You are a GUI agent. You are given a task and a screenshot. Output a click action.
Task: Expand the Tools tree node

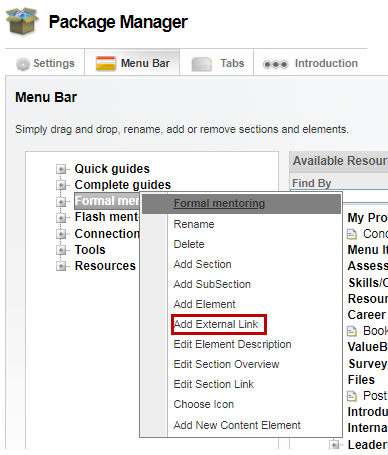coord(61,250)
